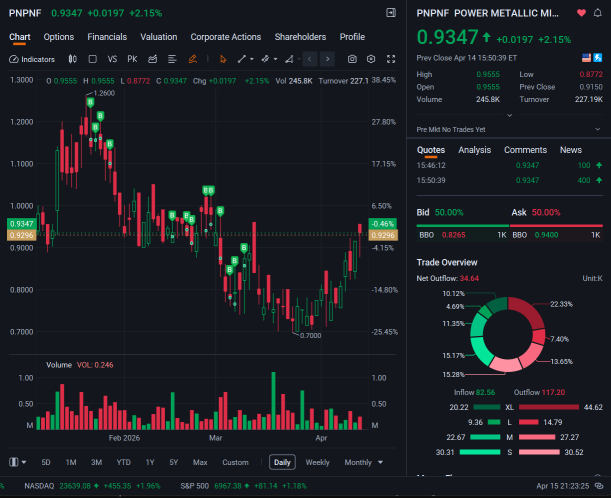Screen dimensions: 611x498
Task: Click the chart overlay icon after PK
Action: tap(152, 59)
